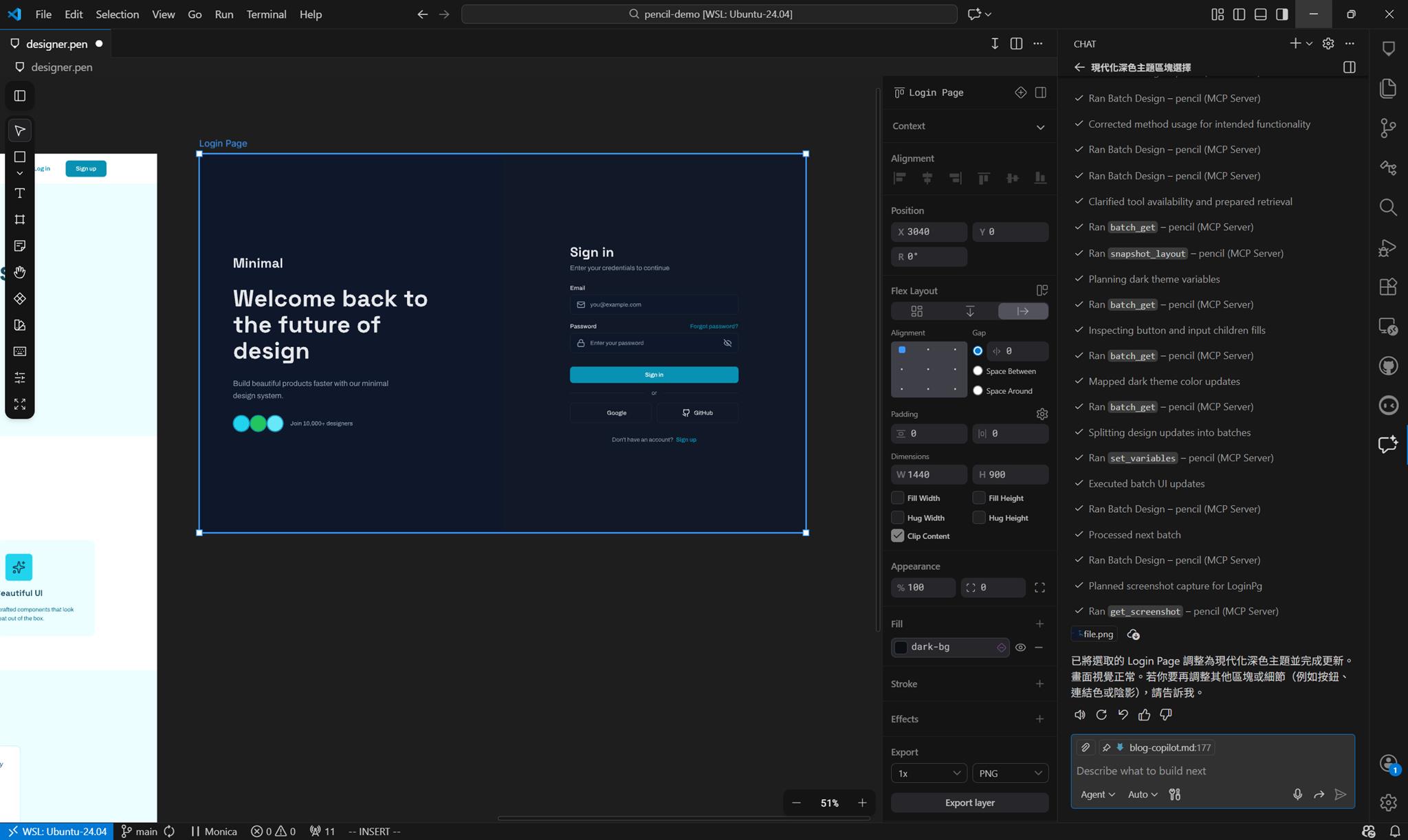This screenshot has width=1408, height=840.
Task: Collapse the Context section chevron
Action: click(1039, 126)
